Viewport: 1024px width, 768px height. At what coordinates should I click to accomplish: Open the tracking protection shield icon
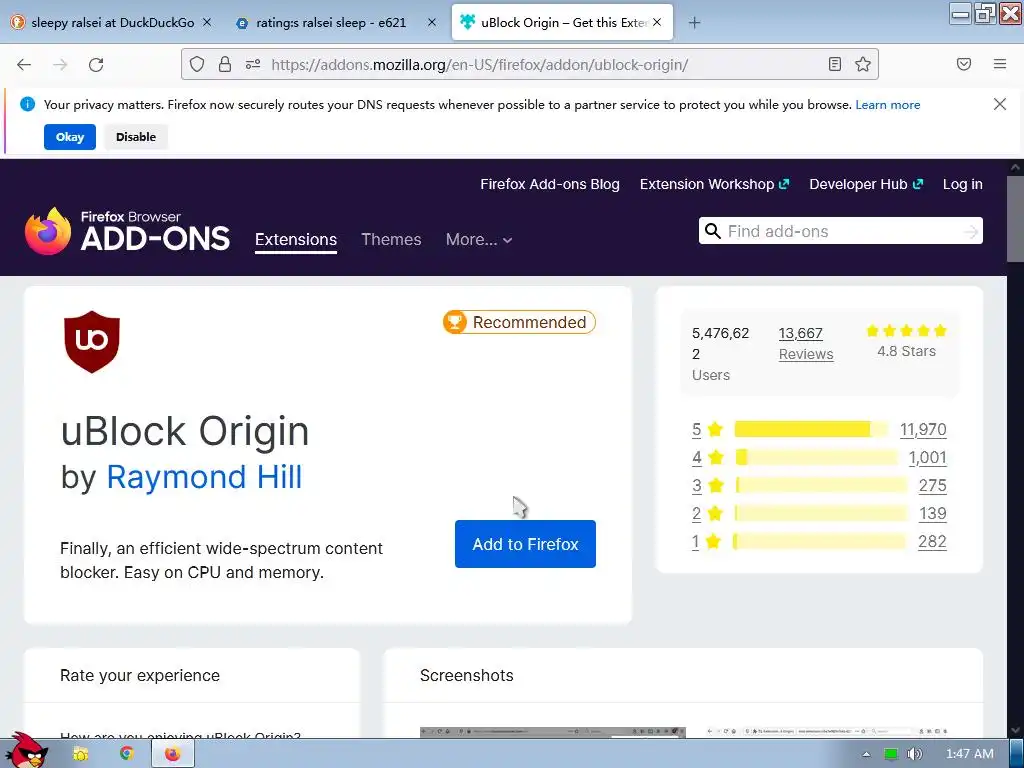tap(197, 64)
